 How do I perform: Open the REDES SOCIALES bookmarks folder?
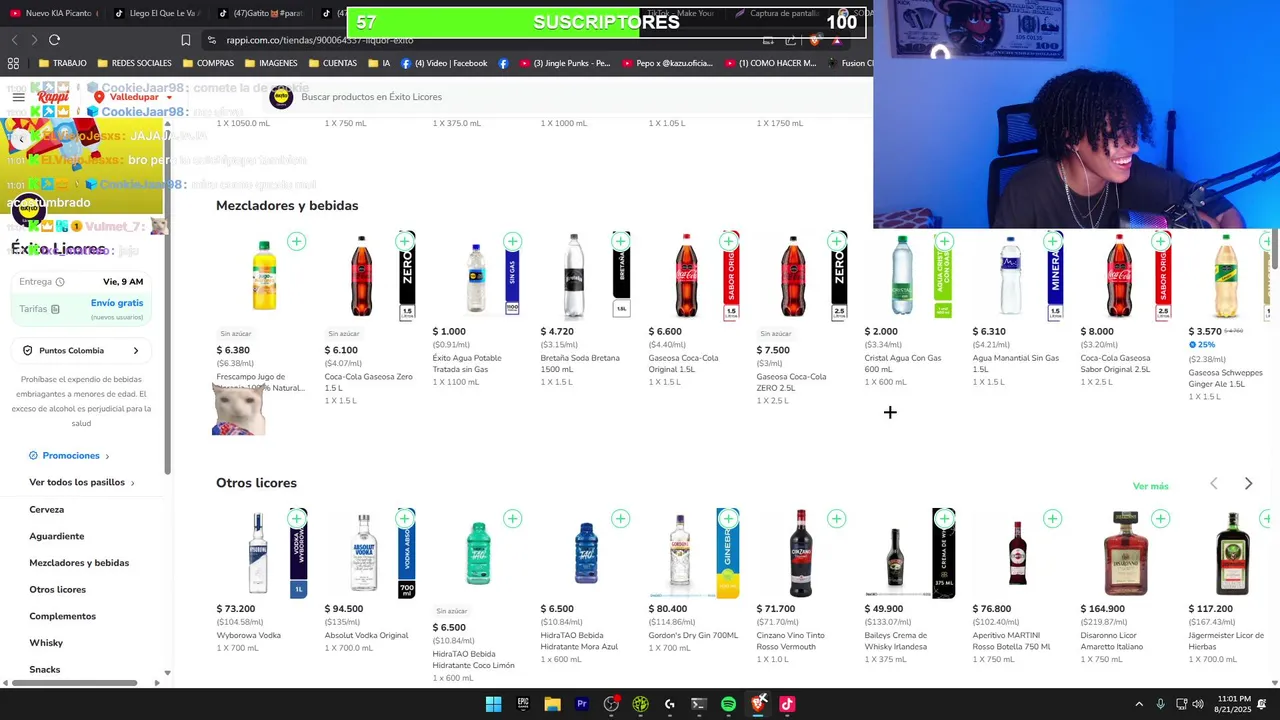[x=134, y=63]
